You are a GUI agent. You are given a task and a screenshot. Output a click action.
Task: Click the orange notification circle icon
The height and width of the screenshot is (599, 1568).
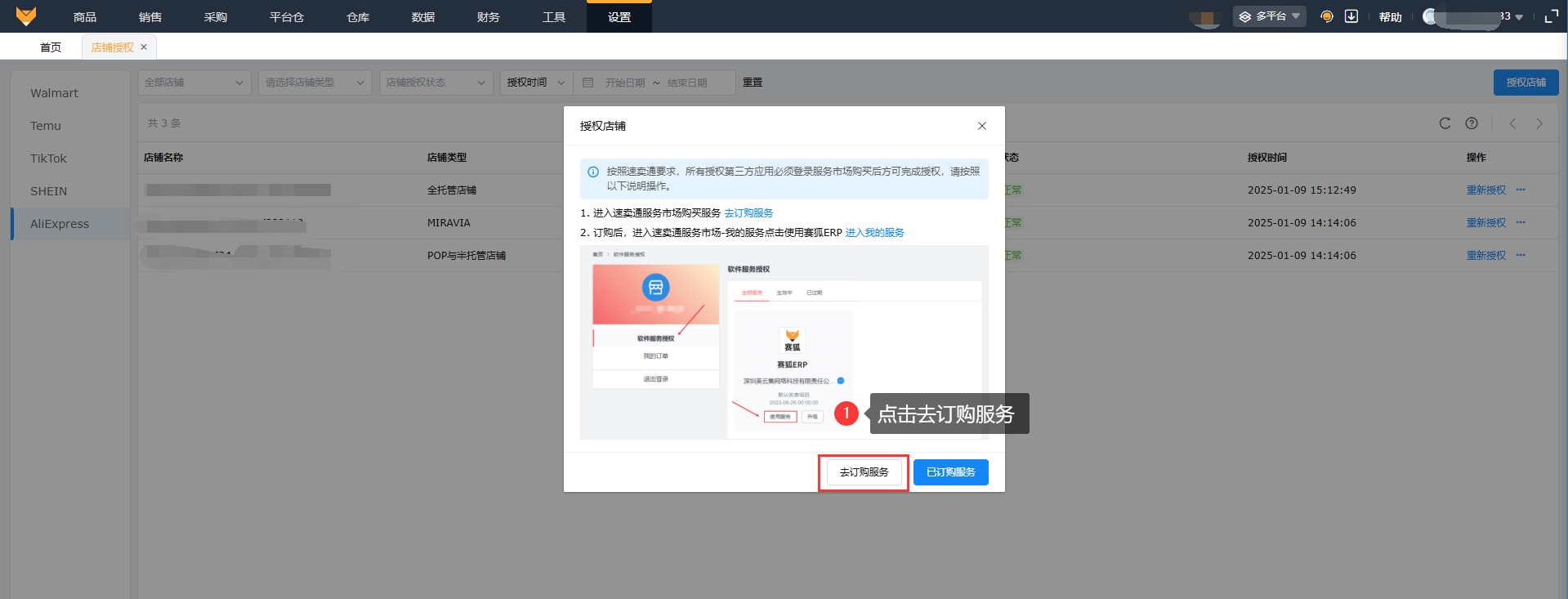[x=1327, y=16]
